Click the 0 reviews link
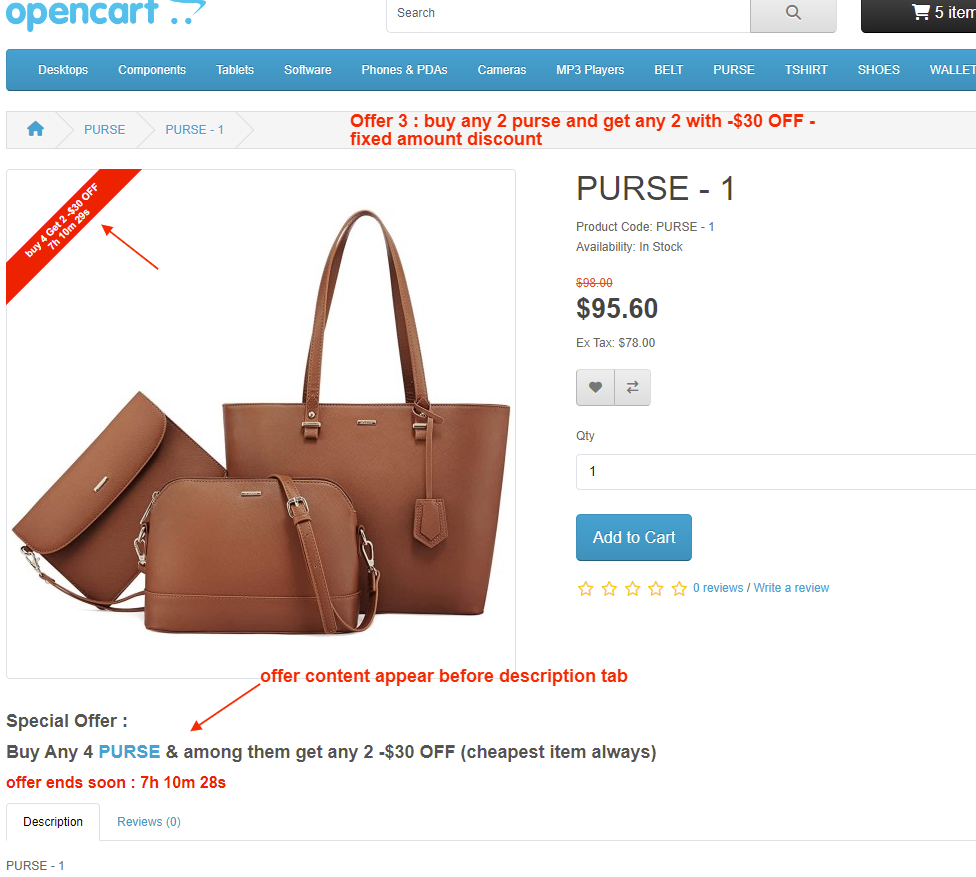This screenshot has width=976, height=877. pyautogui.click(x=718, y=588)
